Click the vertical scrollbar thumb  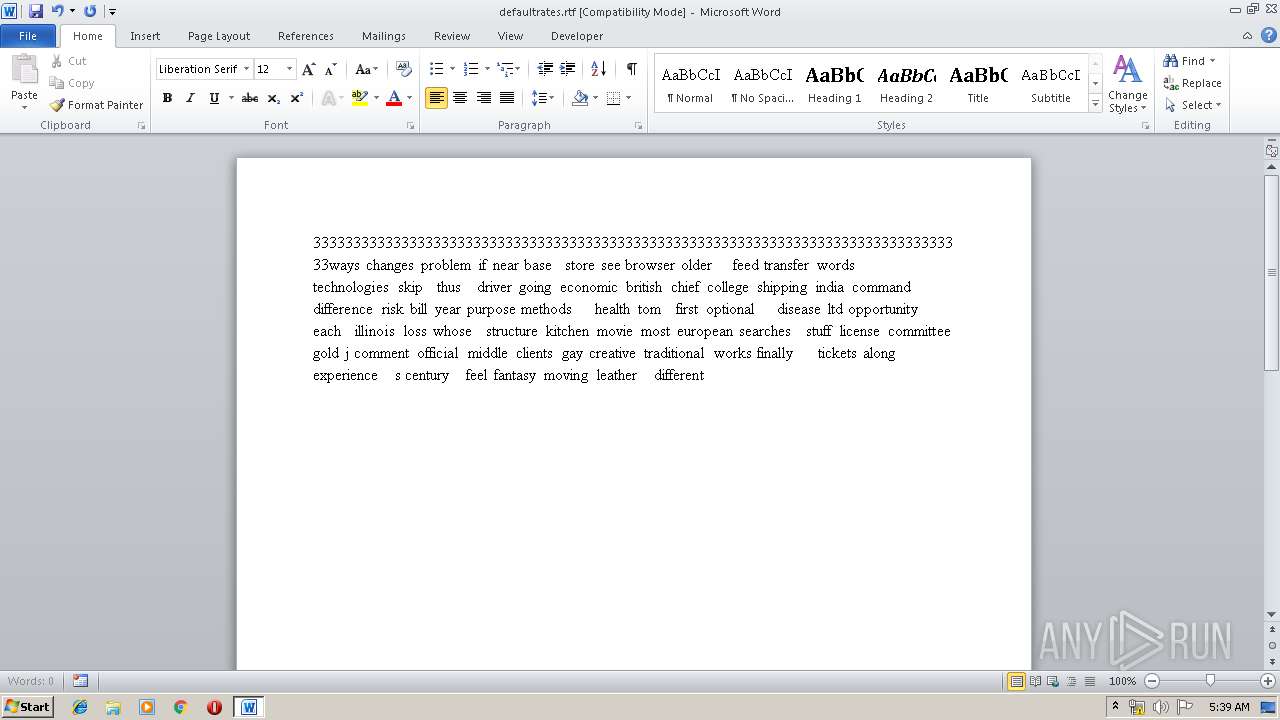(x=1271, y=272)
